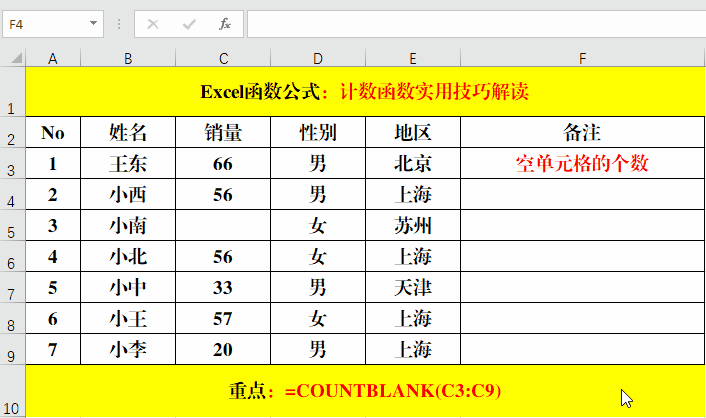Viewport: 706px width, 418px height.
Task: Click the '=COUNTBLANK(C3:C9)' formula cell
Action: [x=365, y=391]
